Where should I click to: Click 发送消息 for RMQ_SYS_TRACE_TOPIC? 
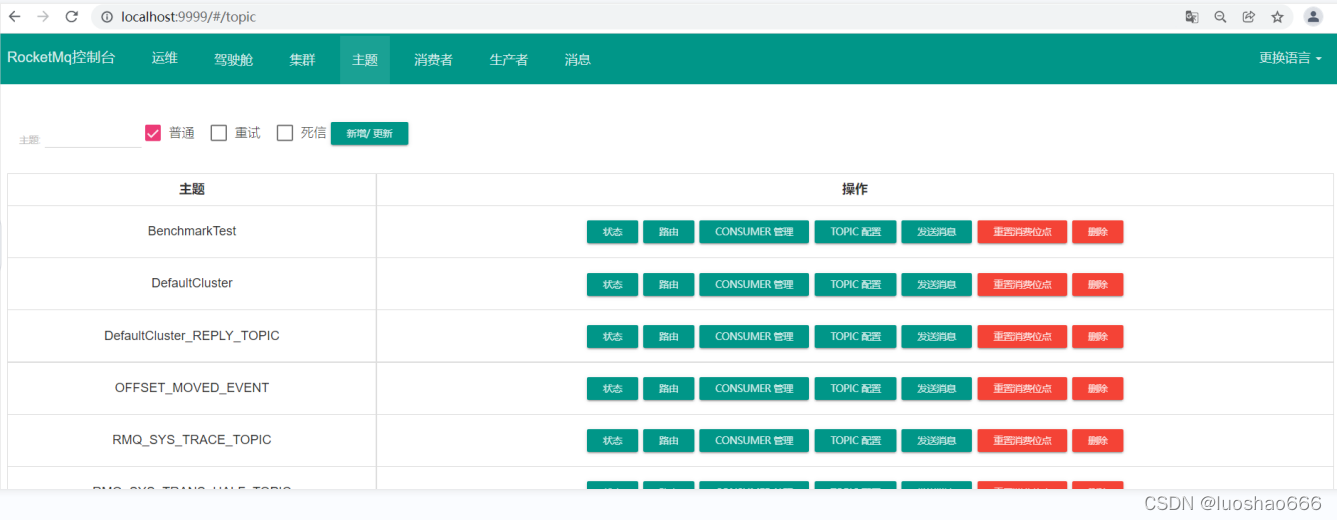pyautogui.click(x=937, y=441)
